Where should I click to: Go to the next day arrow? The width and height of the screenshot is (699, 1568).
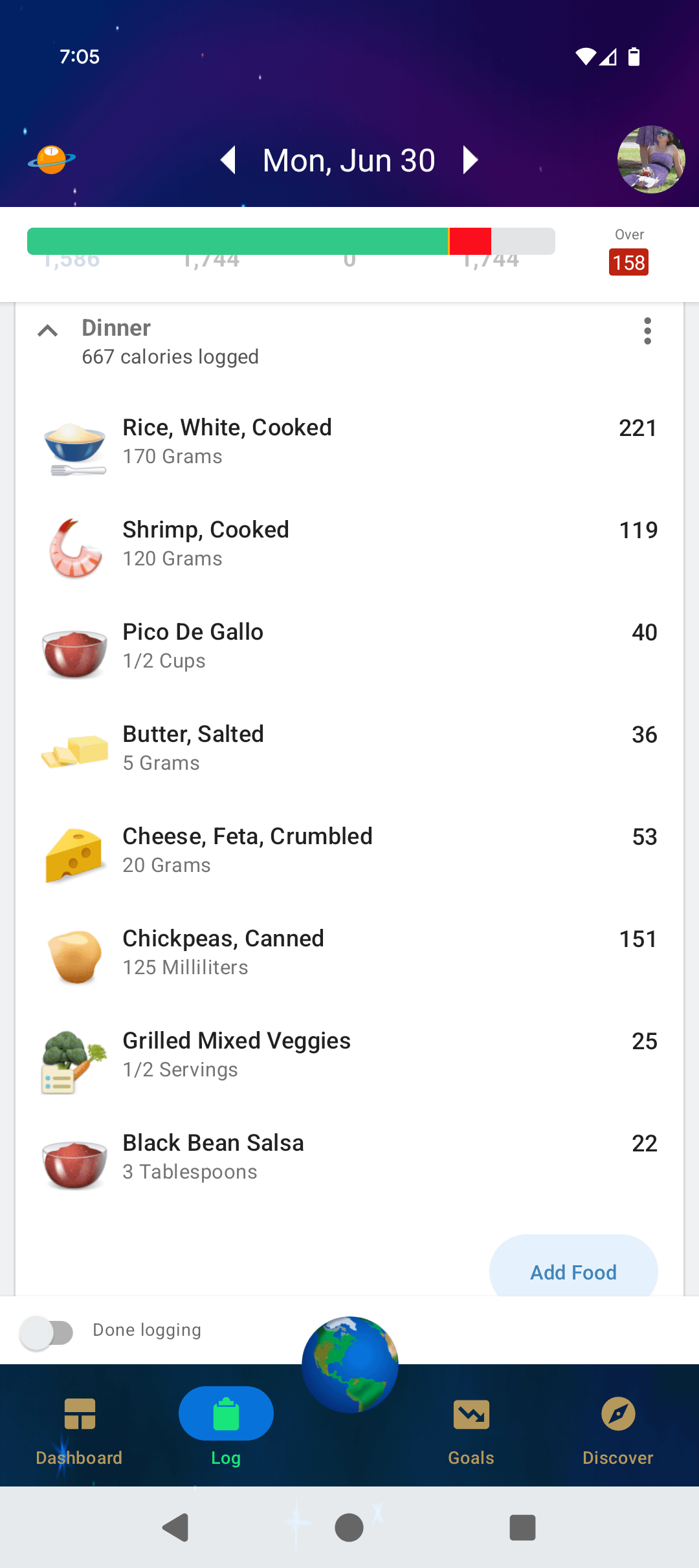471,160
